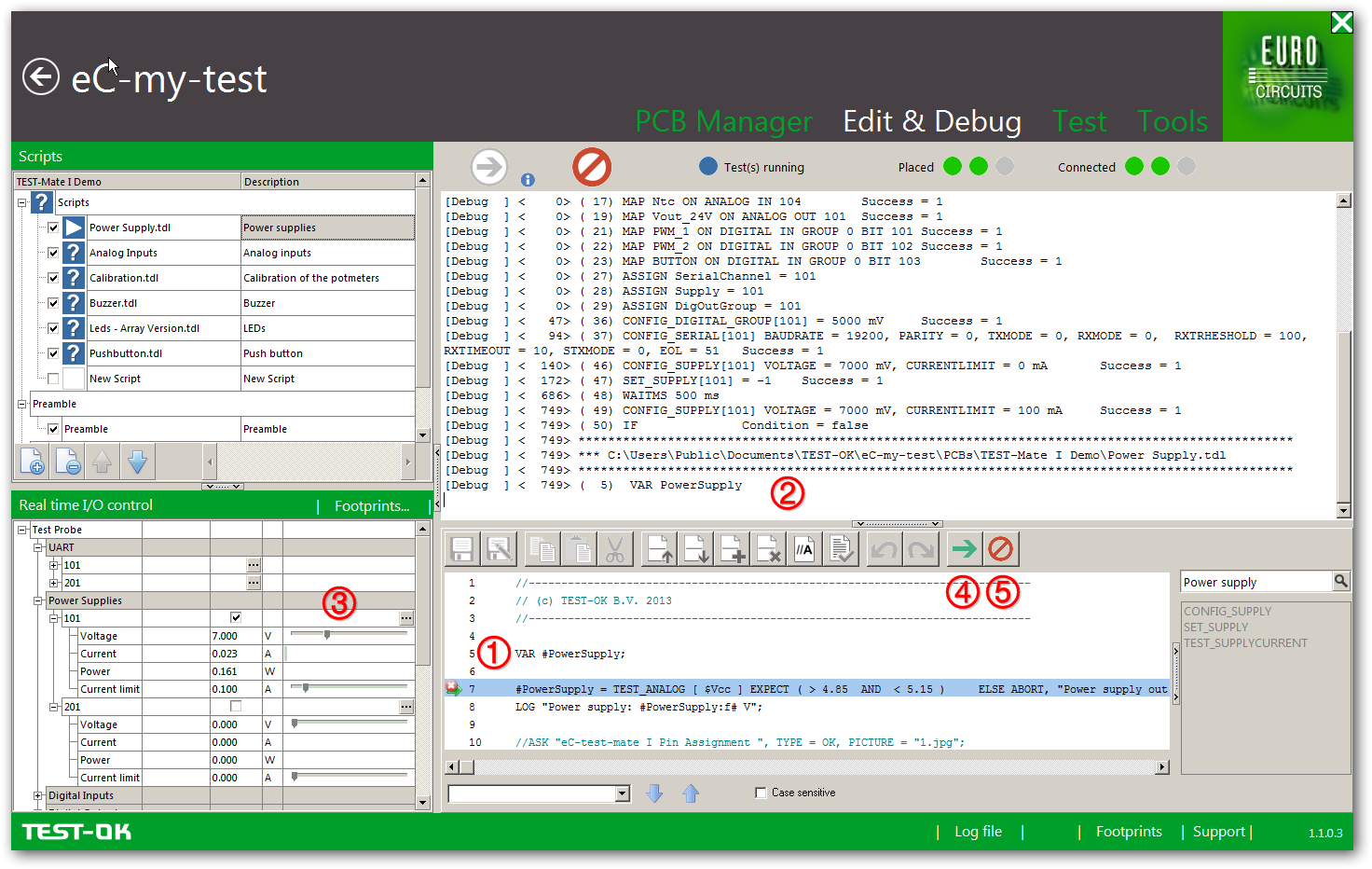Expand the Digital Inputs node

38,795
